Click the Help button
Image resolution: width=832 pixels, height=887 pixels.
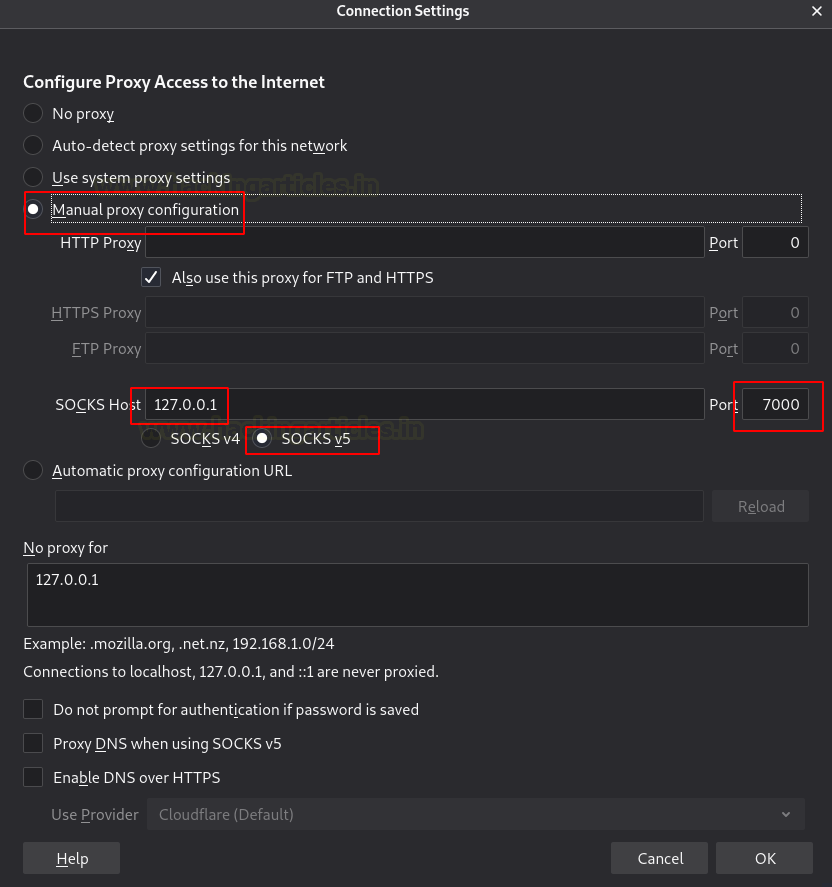[x=71, y=858]
